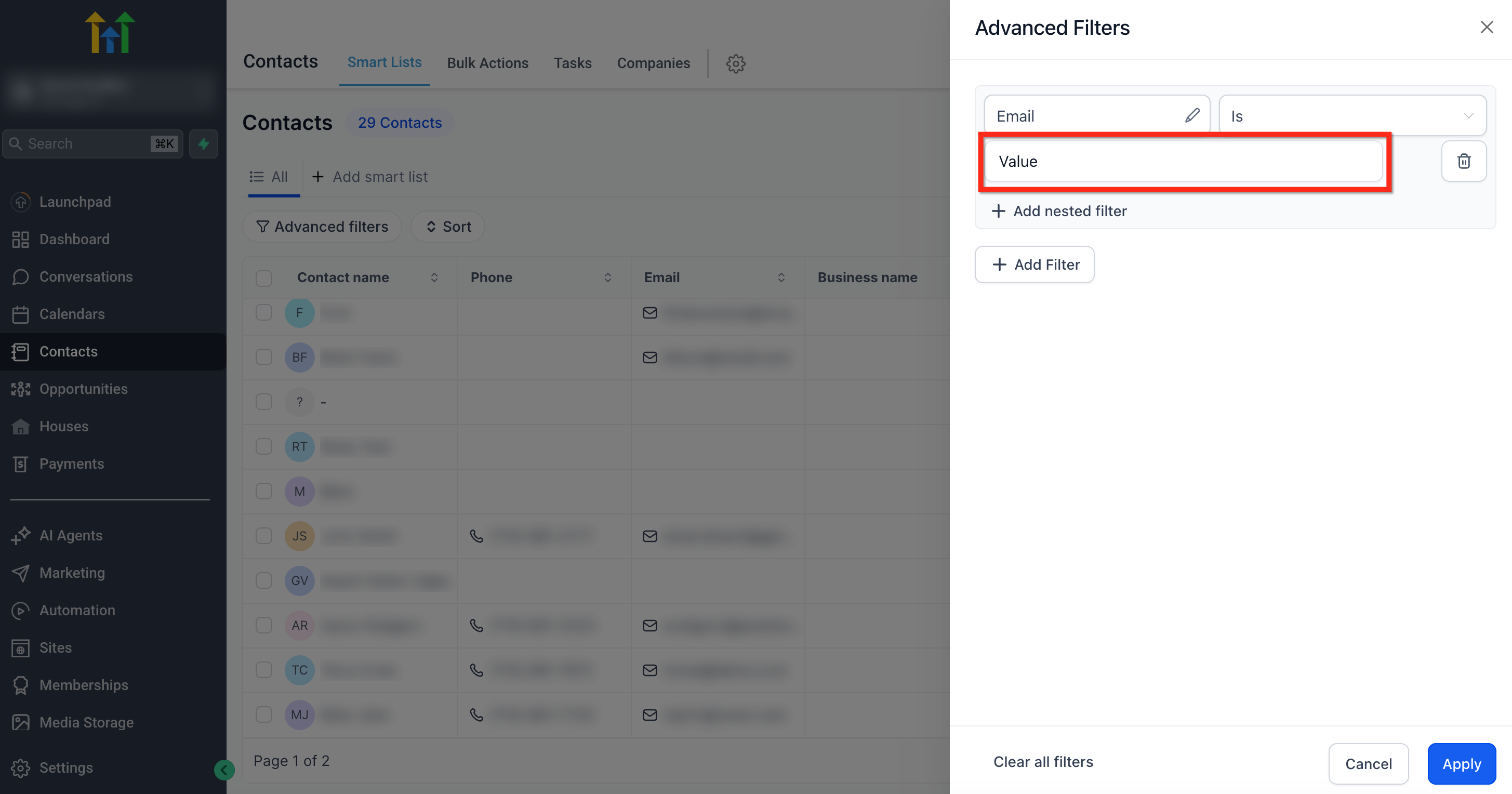Open the Companies tab
The width and height of the screenshot is (1512, 794).
coord(653,63)
